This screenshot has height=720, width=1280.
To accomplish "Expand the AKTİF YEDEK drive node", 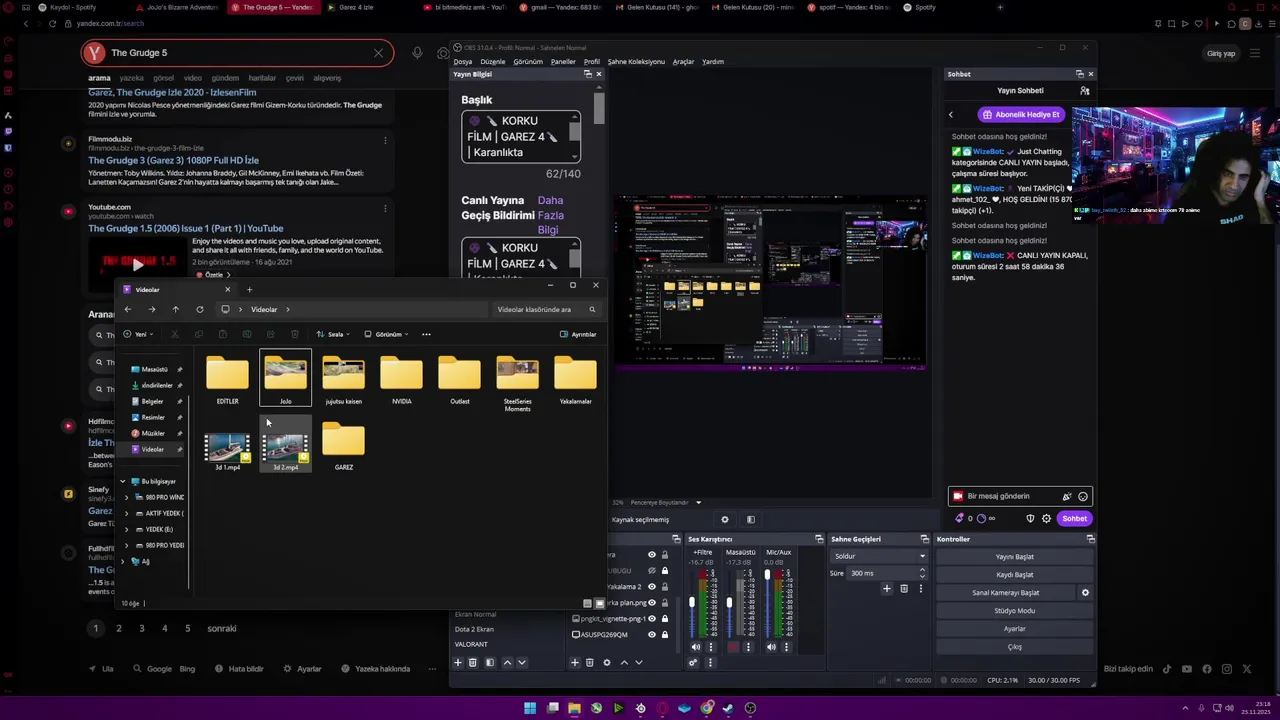I will 126,513.
